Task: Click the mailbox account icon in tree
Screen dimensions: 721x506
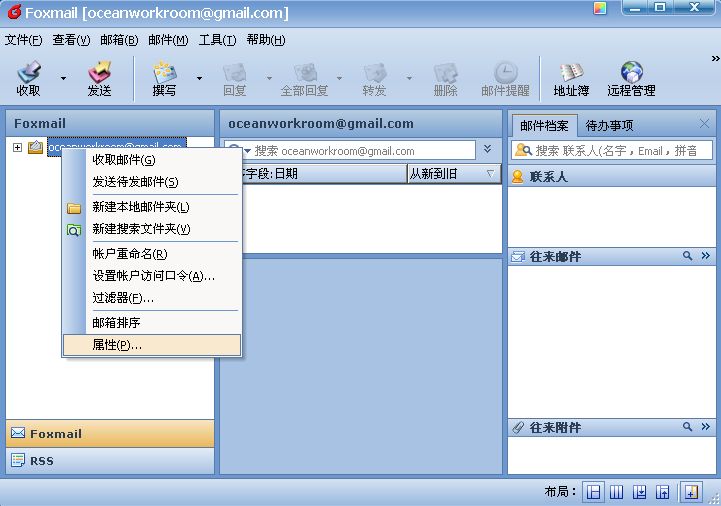Action: [x=35, y=147]
